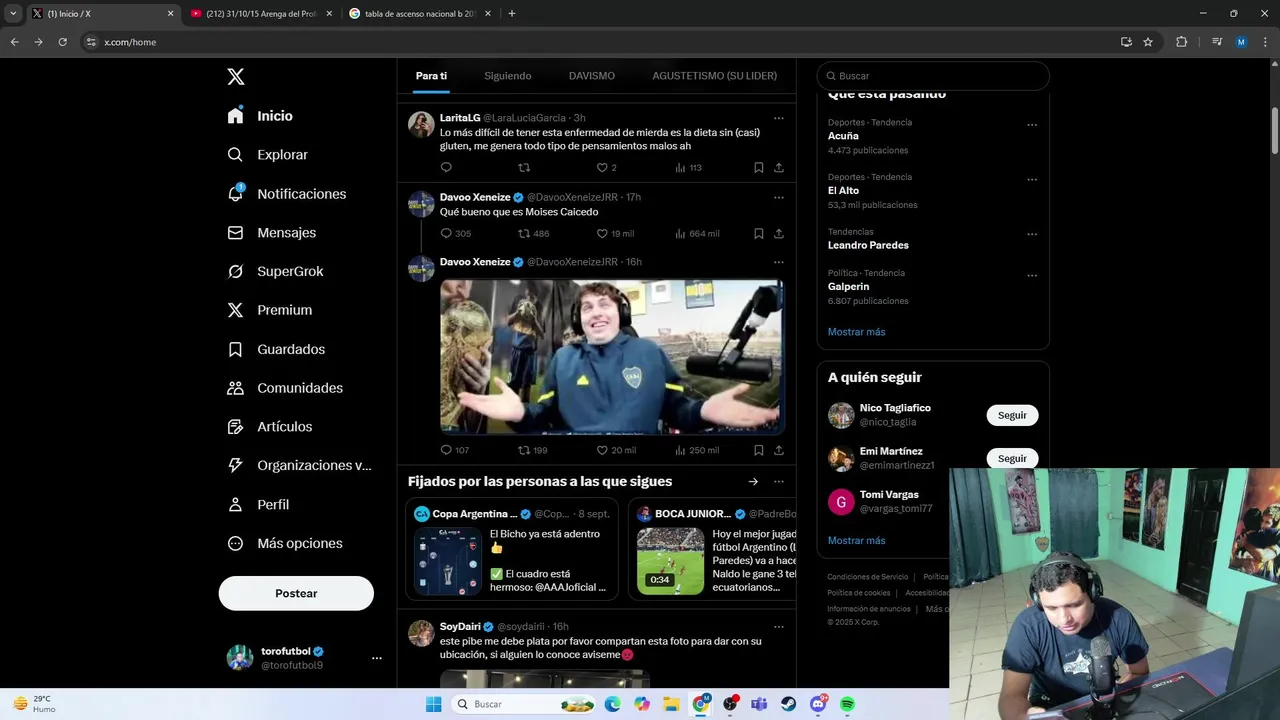Open Artículos in the sidebar

point(269,427)
